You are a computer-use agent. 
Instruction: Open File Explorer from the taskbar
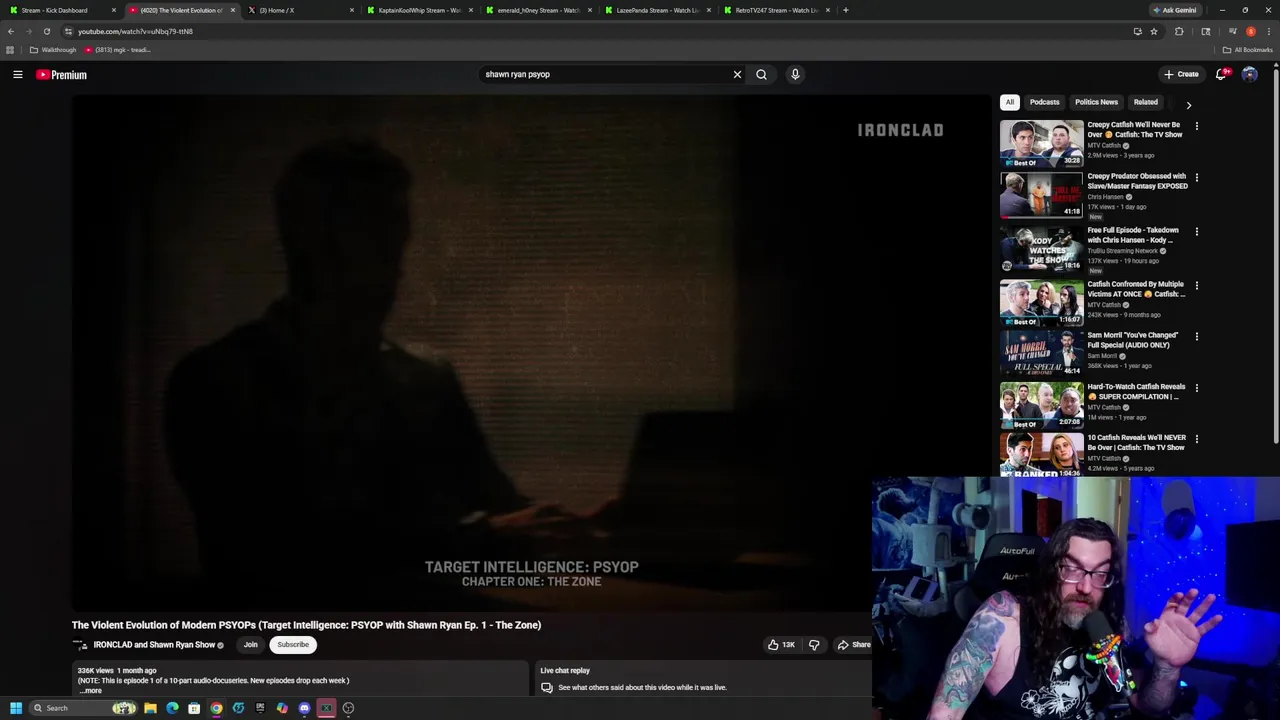[150, 708]
